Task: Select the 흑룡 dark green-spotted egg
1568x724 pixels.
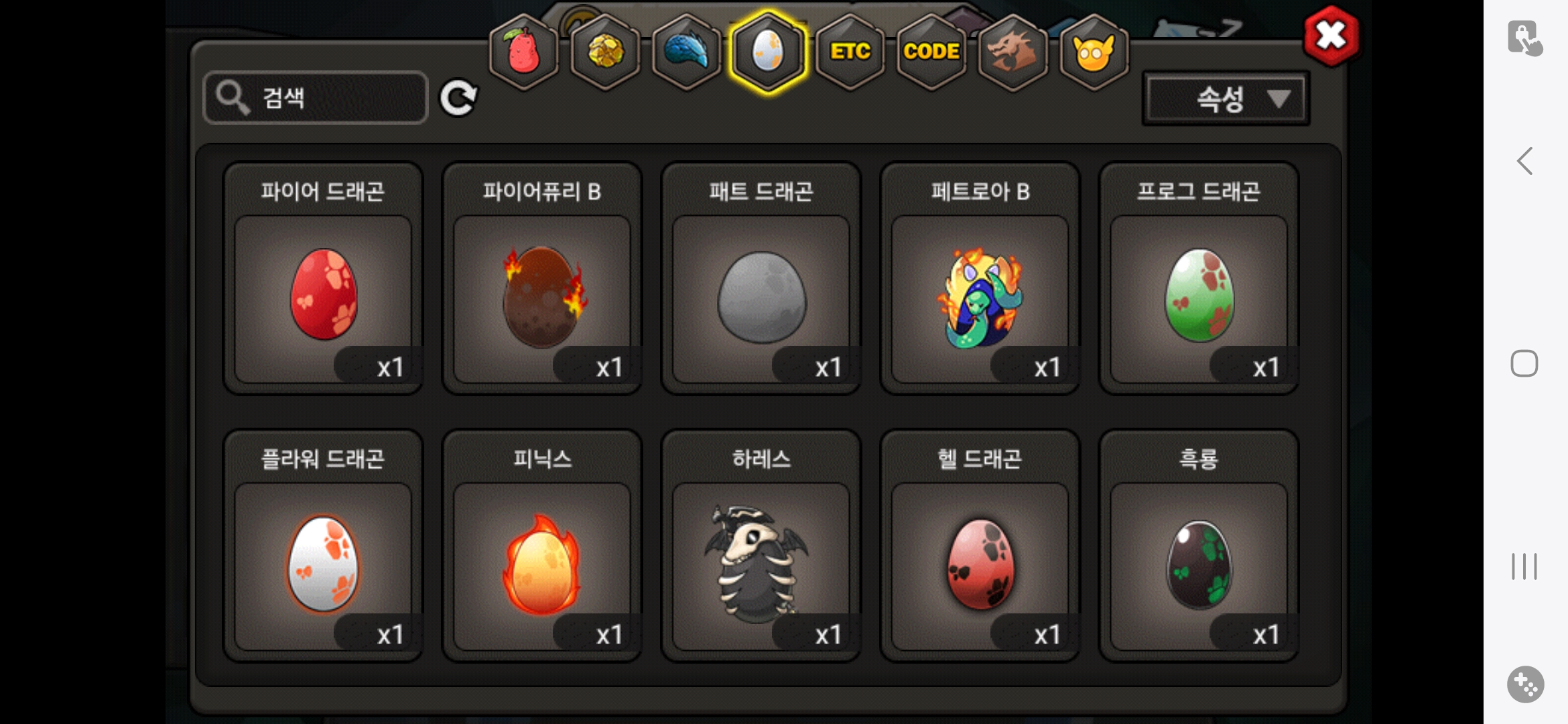Action: point(1199,546)
